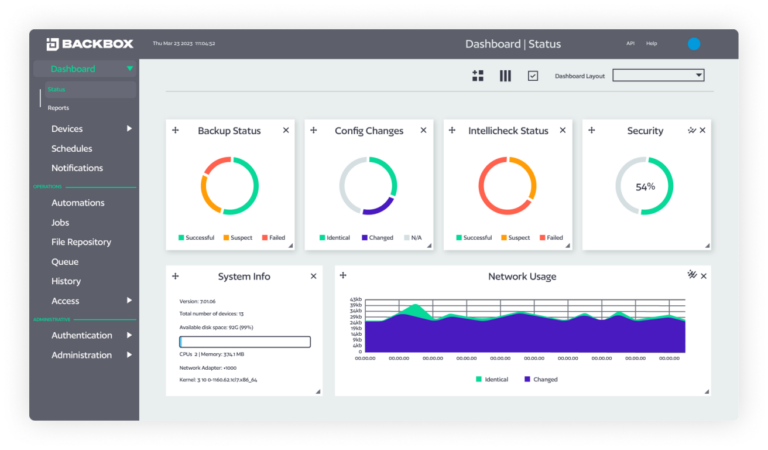Close the Config Changes widget
The height and width of the screenshot is (450, 768).
click(x=423, y=131)
